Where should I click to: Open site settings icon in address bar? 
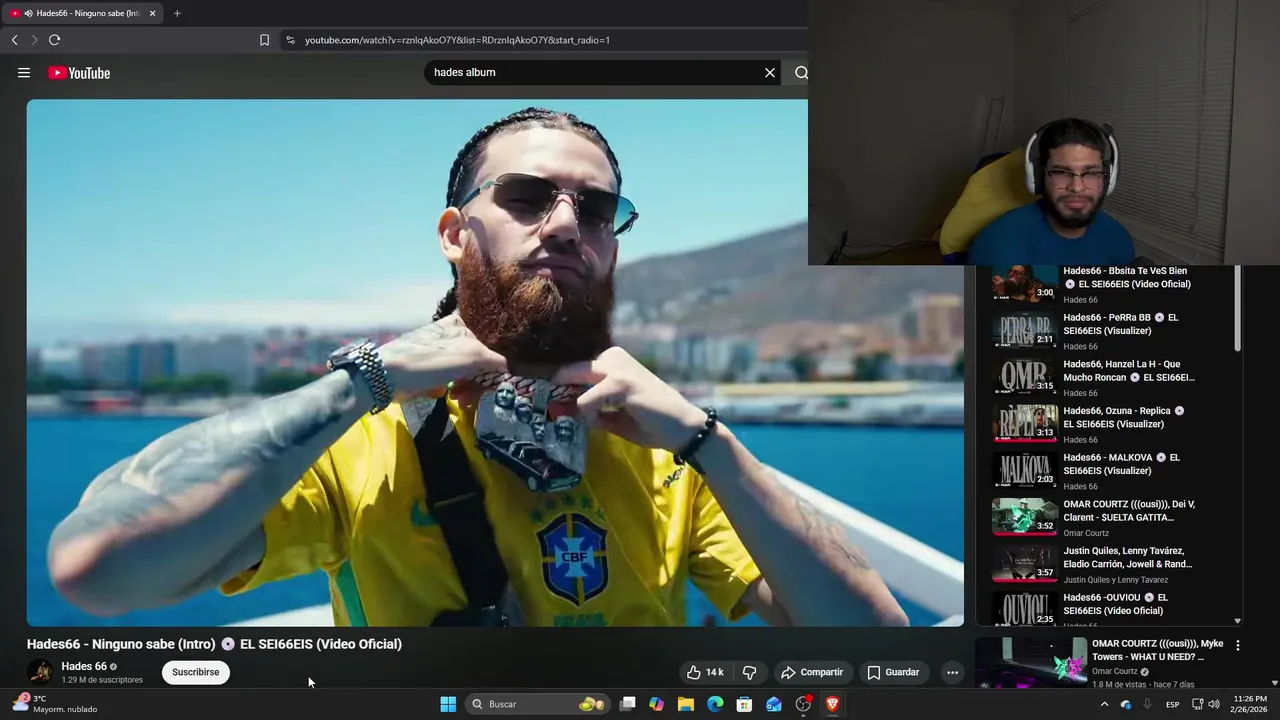coord(290,40)
